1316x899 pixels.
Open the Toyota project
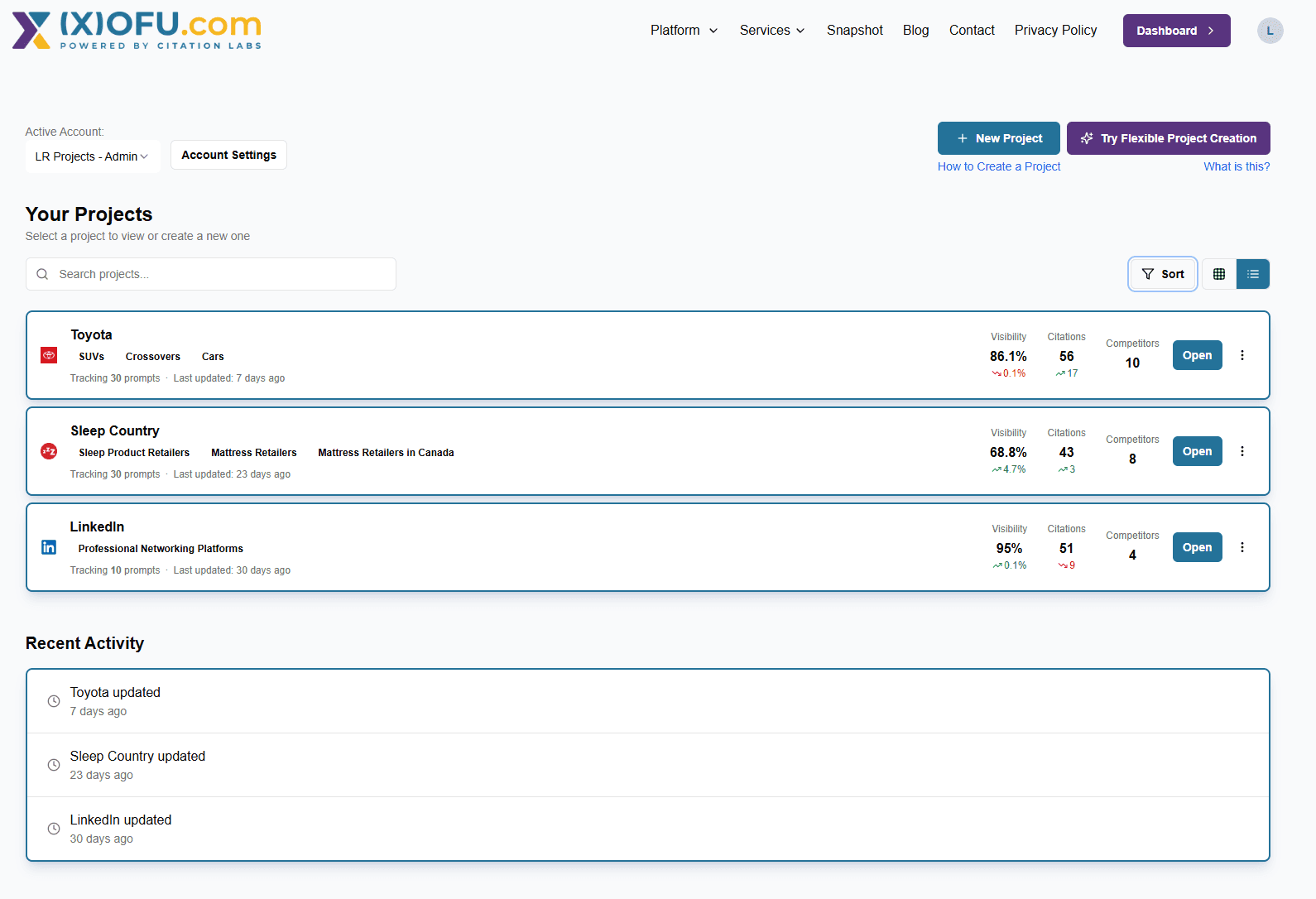click(x=1197, y=355)
